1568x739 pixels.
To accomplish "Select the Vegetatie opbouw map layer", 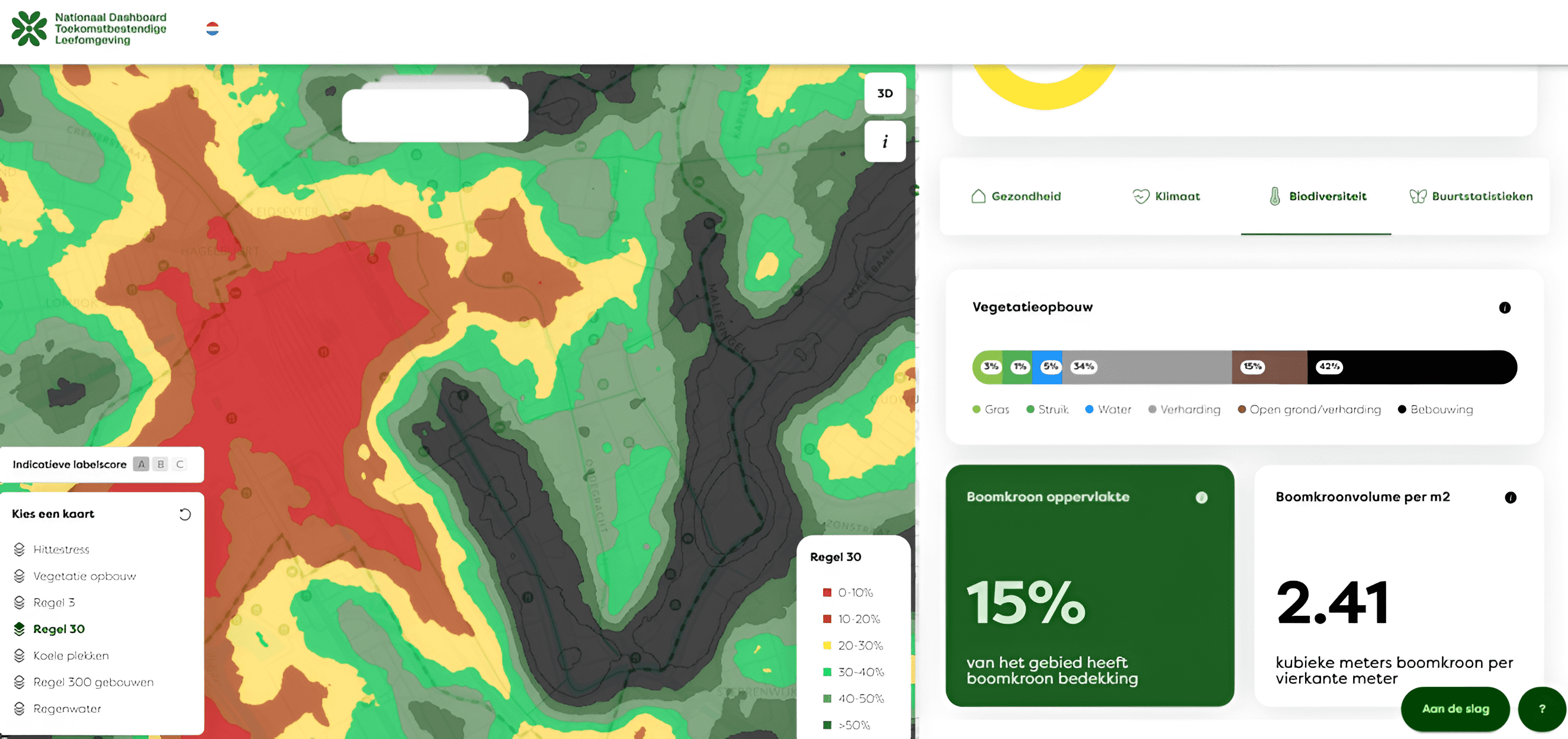I will tap(84, 576).
